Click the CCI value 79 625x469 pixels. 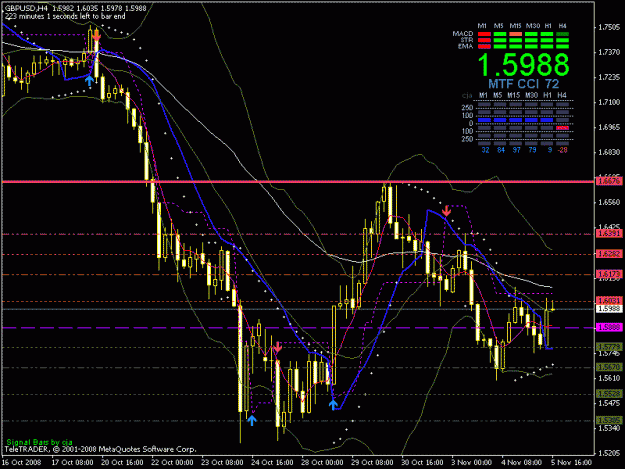(532, 150)
